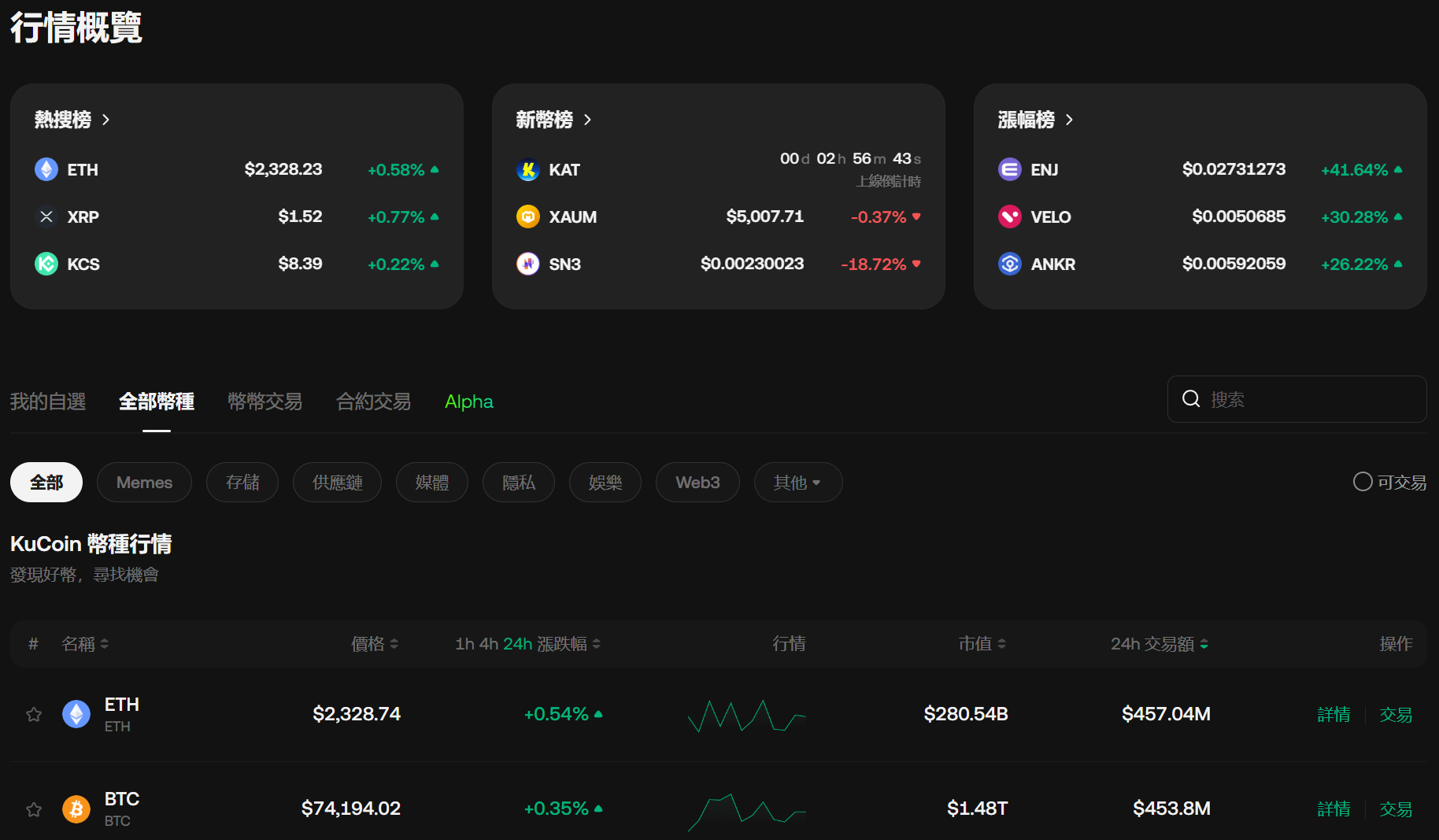Favorite BTC using its star toggle

pos(33,809)
